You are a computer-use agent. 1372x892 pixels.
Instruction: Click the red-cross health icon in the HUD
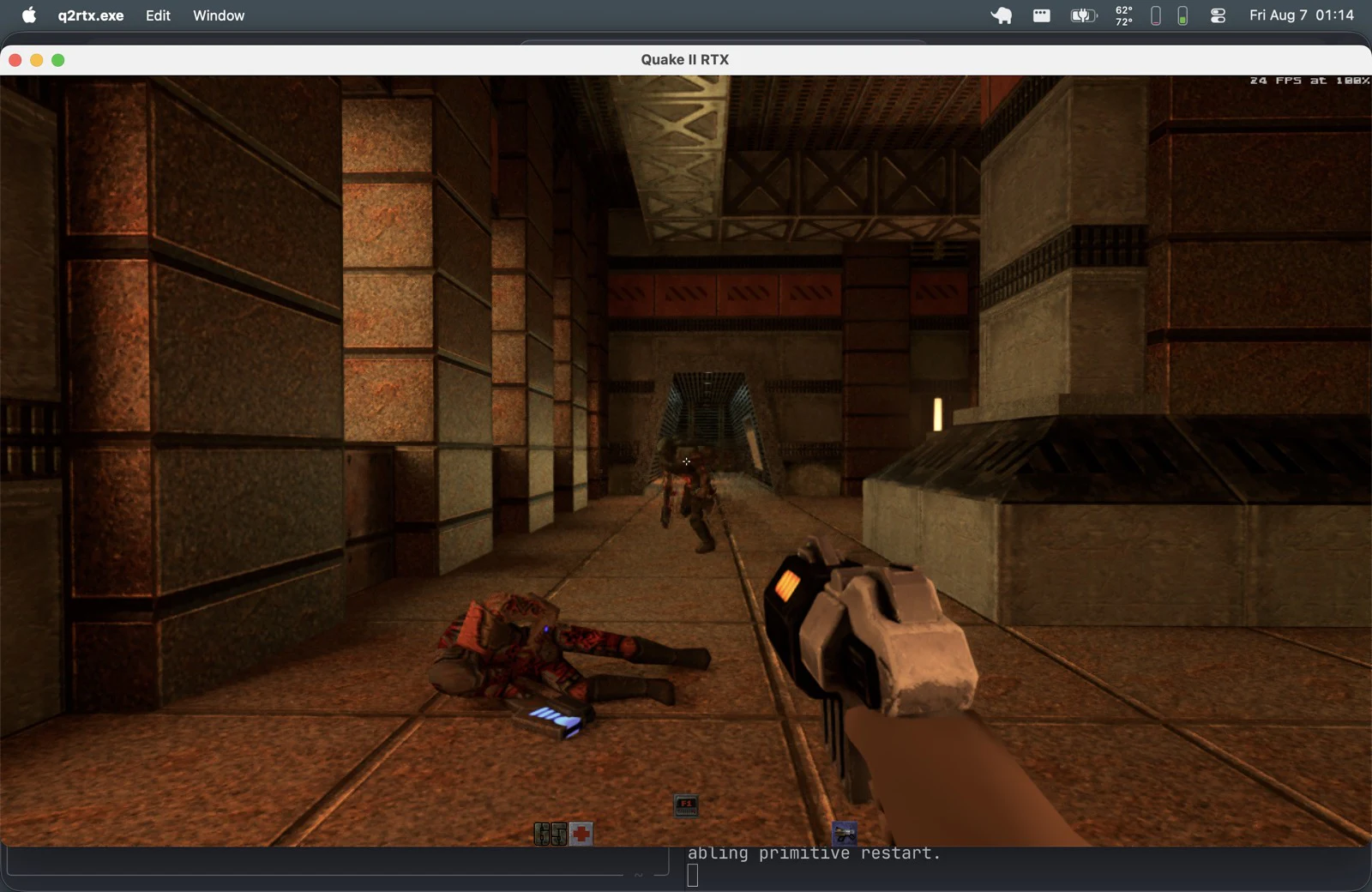tap(581, 834)
